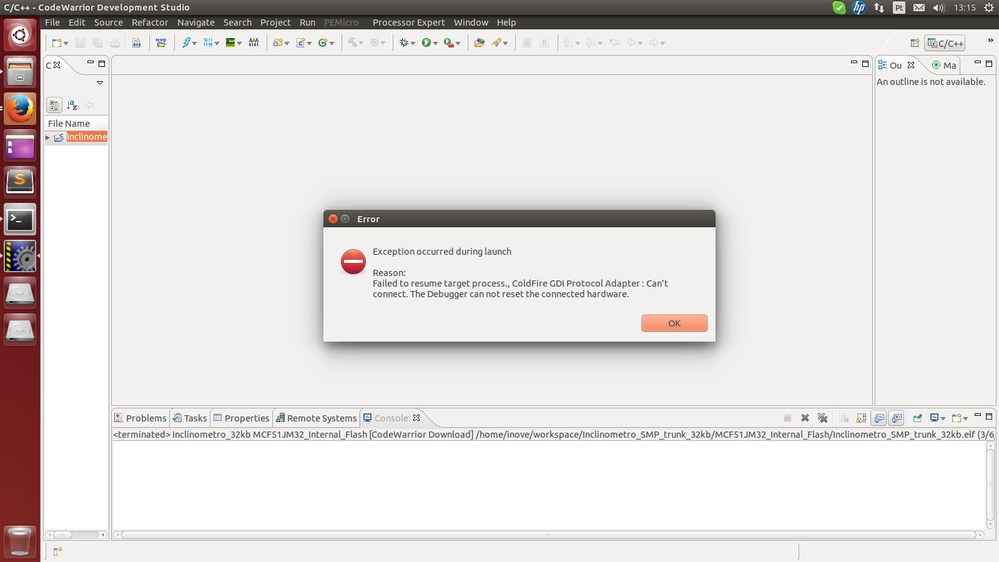Switch to the Properties tab
This screenshot has width=999, height=562.
[x=241, y=418]
